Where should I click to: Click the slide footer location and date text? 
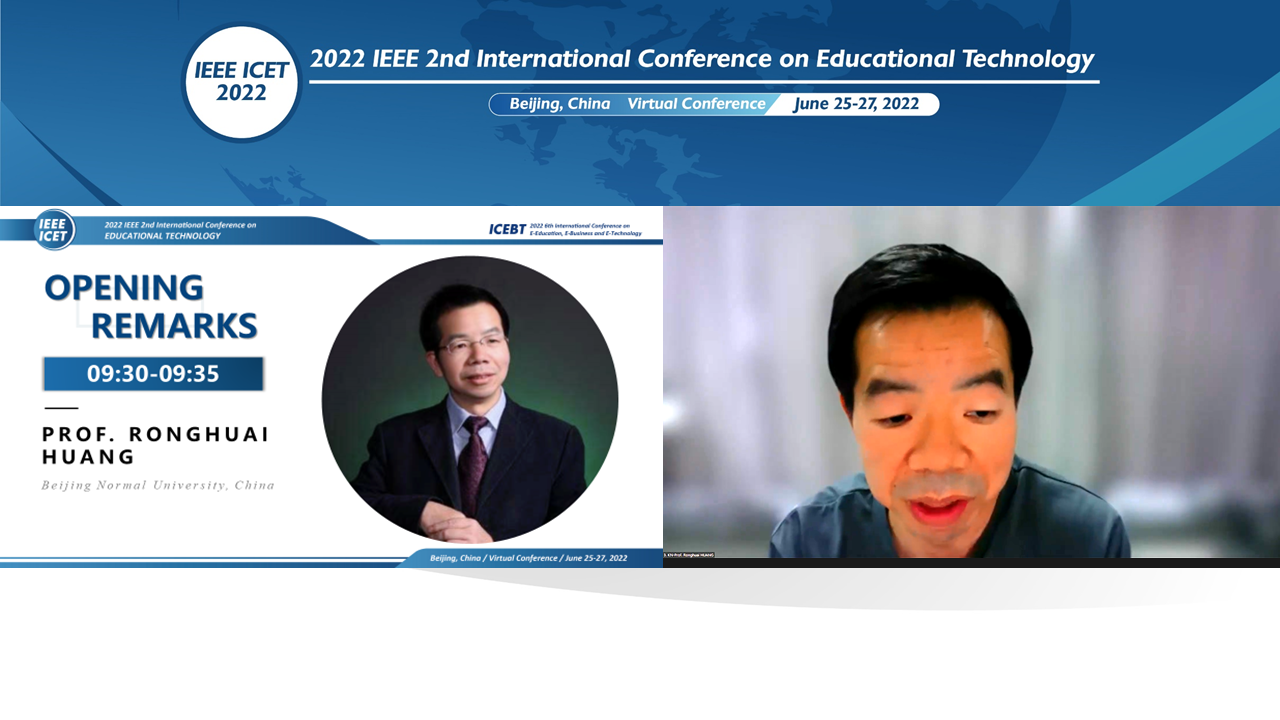click(x=529, y=558)
